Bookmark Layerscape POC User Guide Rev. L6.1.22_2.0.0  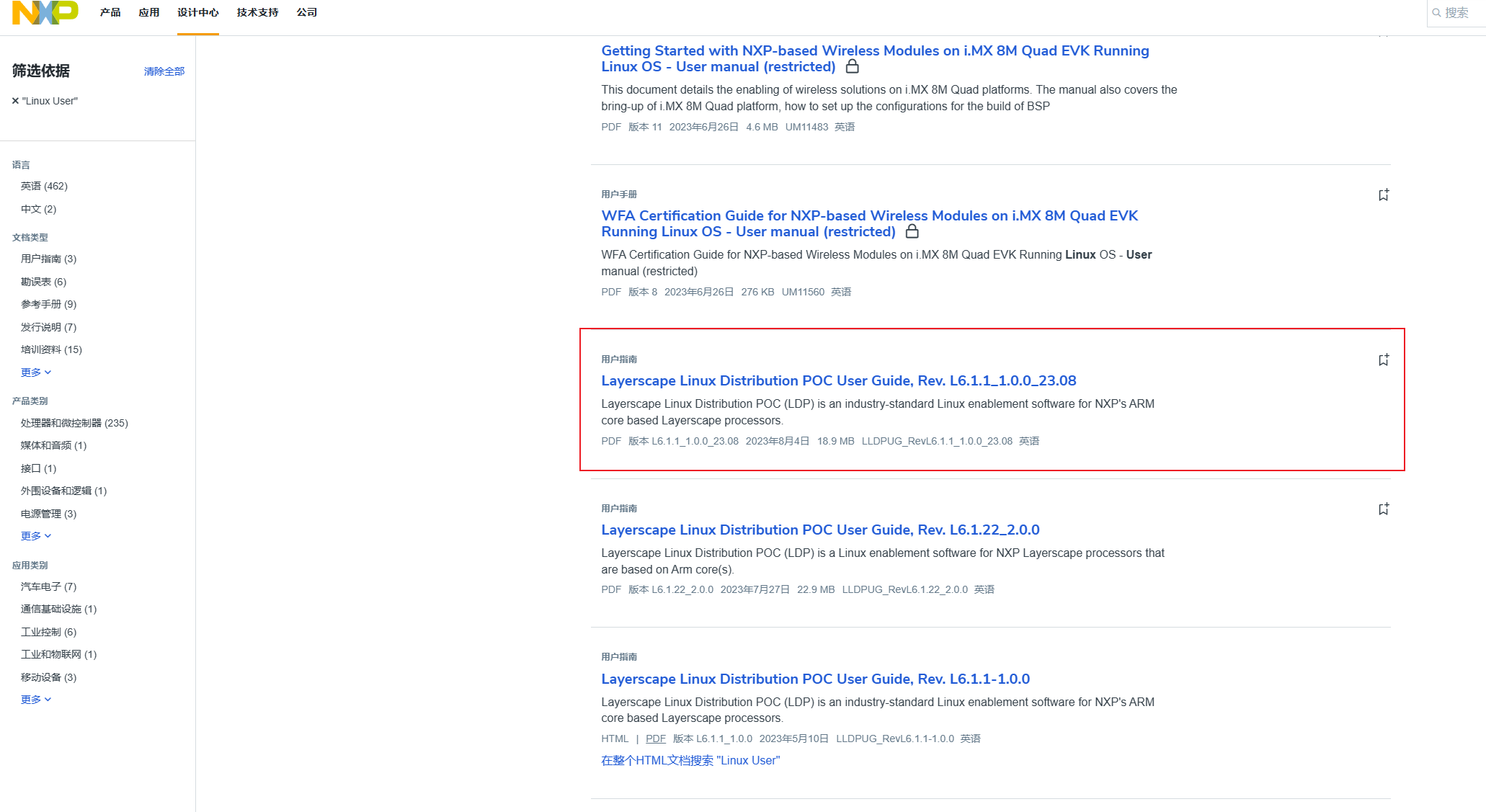[1383, 509]
